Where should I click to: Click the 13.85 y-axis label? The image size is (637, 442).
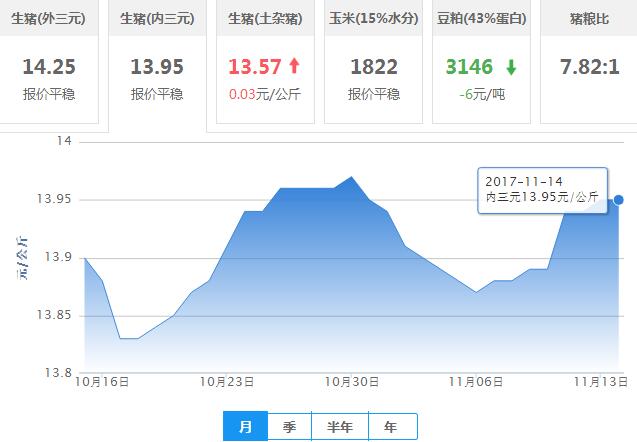[x=54, y=315]
